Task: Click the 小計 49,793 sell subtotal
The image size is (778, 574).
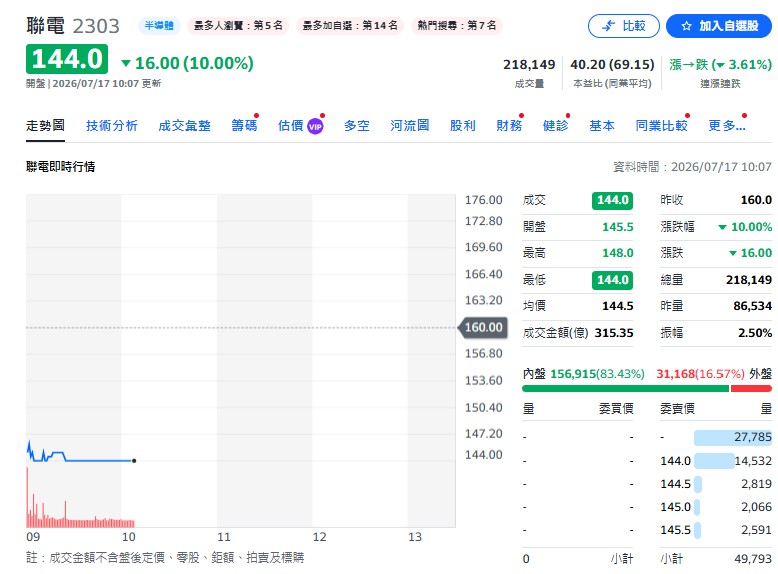Action: pyautogui.click(x=716, y=559)
